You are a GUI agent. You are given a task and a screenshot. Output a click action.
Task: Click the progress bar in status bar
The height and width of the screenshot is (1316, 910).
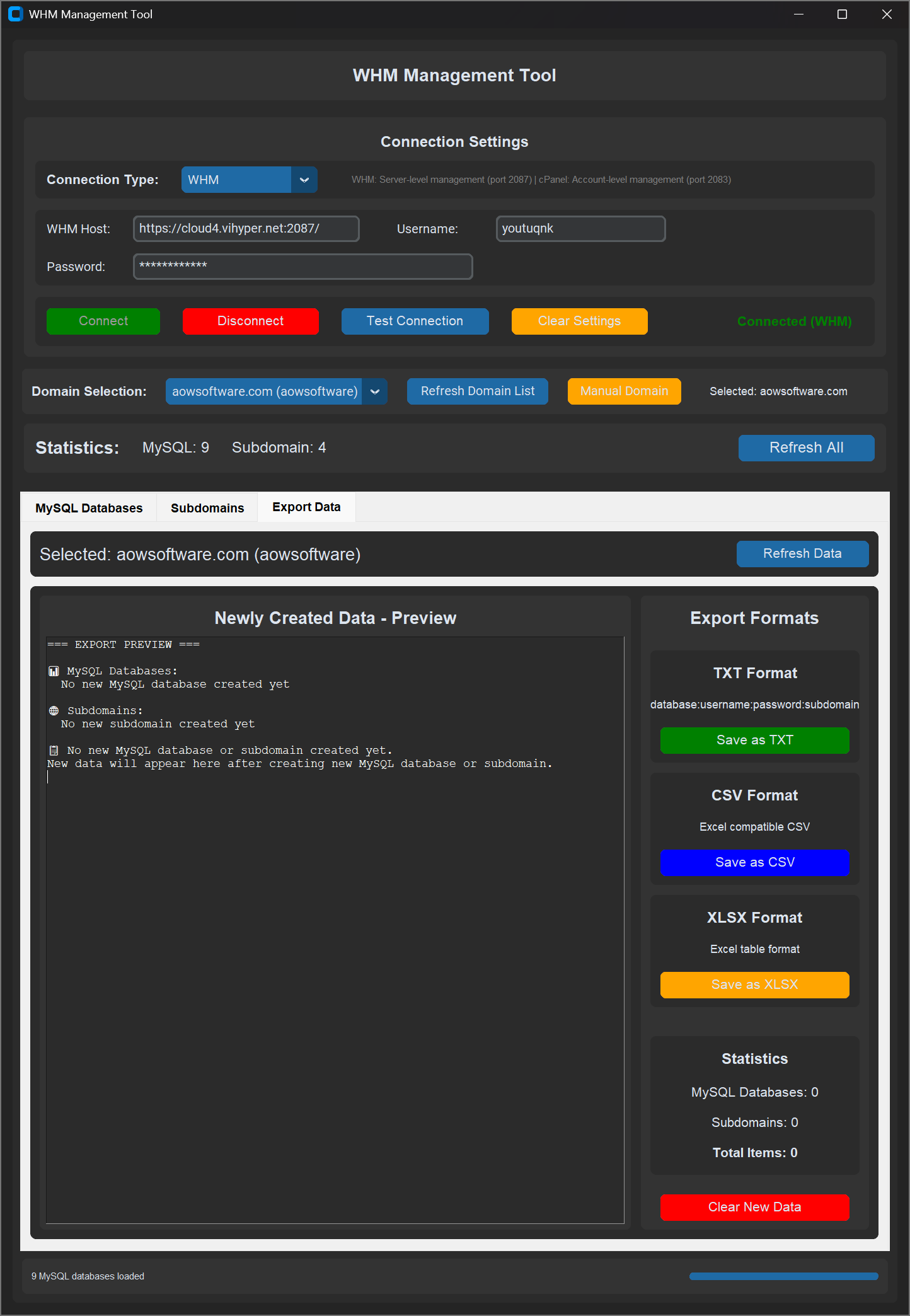(x=783, y=1276)
